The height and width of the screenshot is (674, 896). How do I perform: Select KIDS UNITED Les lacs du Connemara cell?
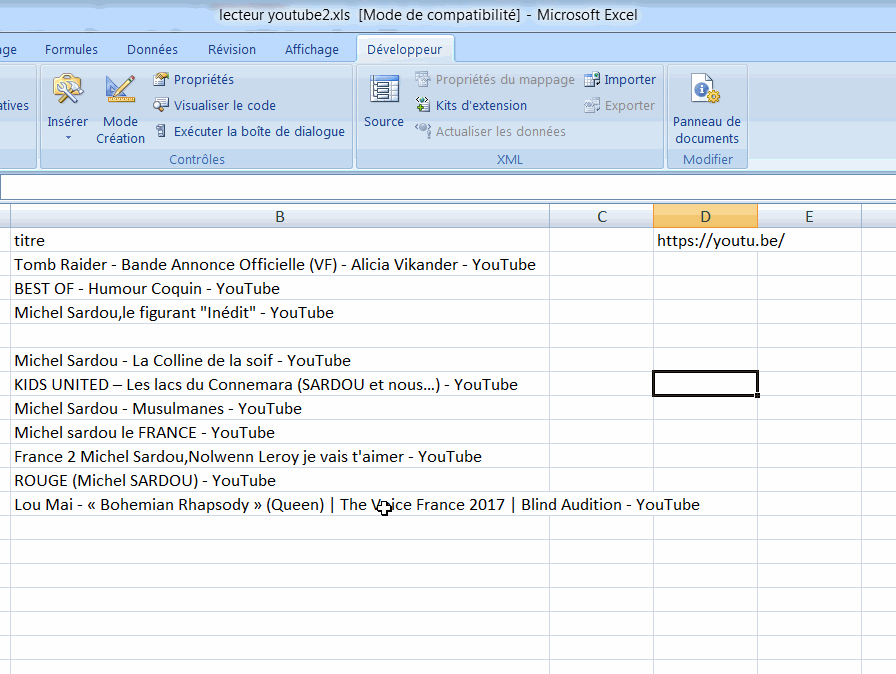pos(280,384)
